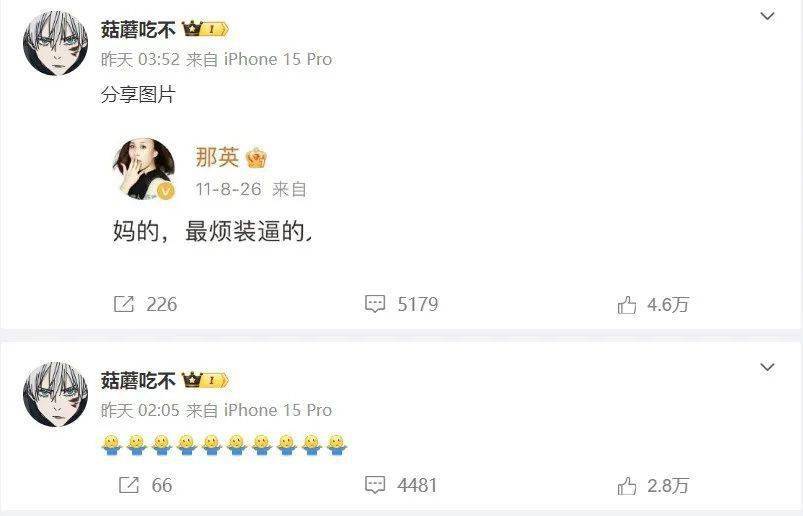Open comments with 4481 replies
Viewport: 803px width, 516px height.
coord(375,485)
